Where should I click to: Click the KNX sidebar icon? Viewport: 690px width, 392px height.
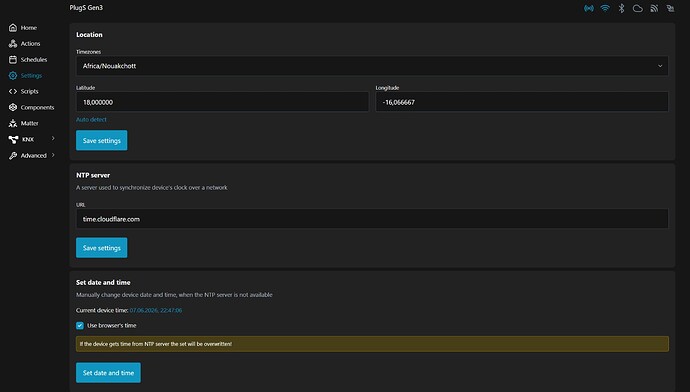[x=13, y=139]
